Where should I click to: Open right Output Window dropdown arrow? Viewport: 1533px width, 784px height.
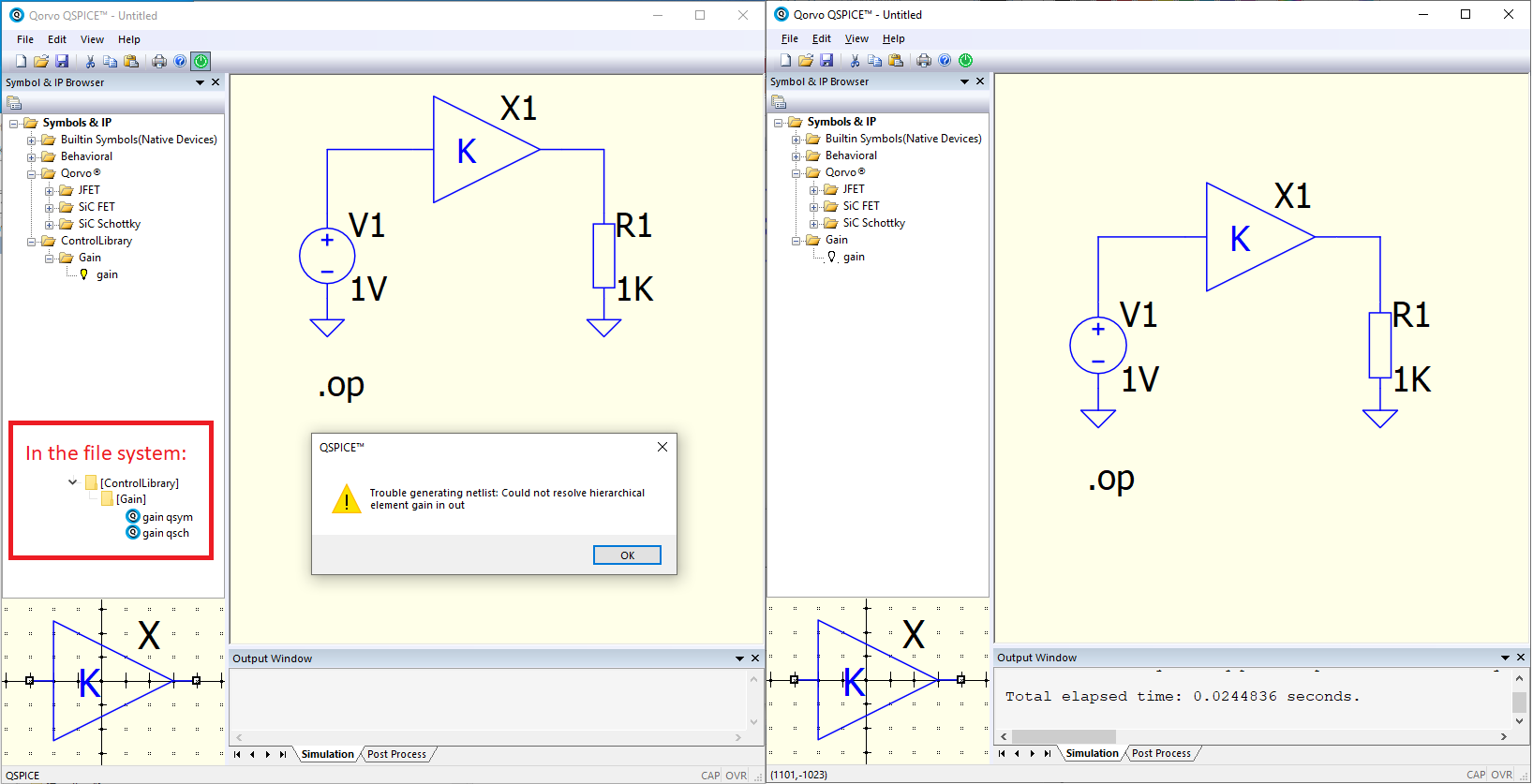click(1505, 658)
